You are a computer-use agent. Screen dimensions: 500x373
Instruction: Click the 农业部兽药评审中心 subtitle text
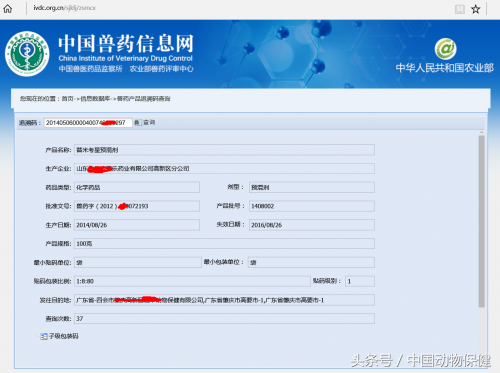pyautogui.click(x=161, y=69)
